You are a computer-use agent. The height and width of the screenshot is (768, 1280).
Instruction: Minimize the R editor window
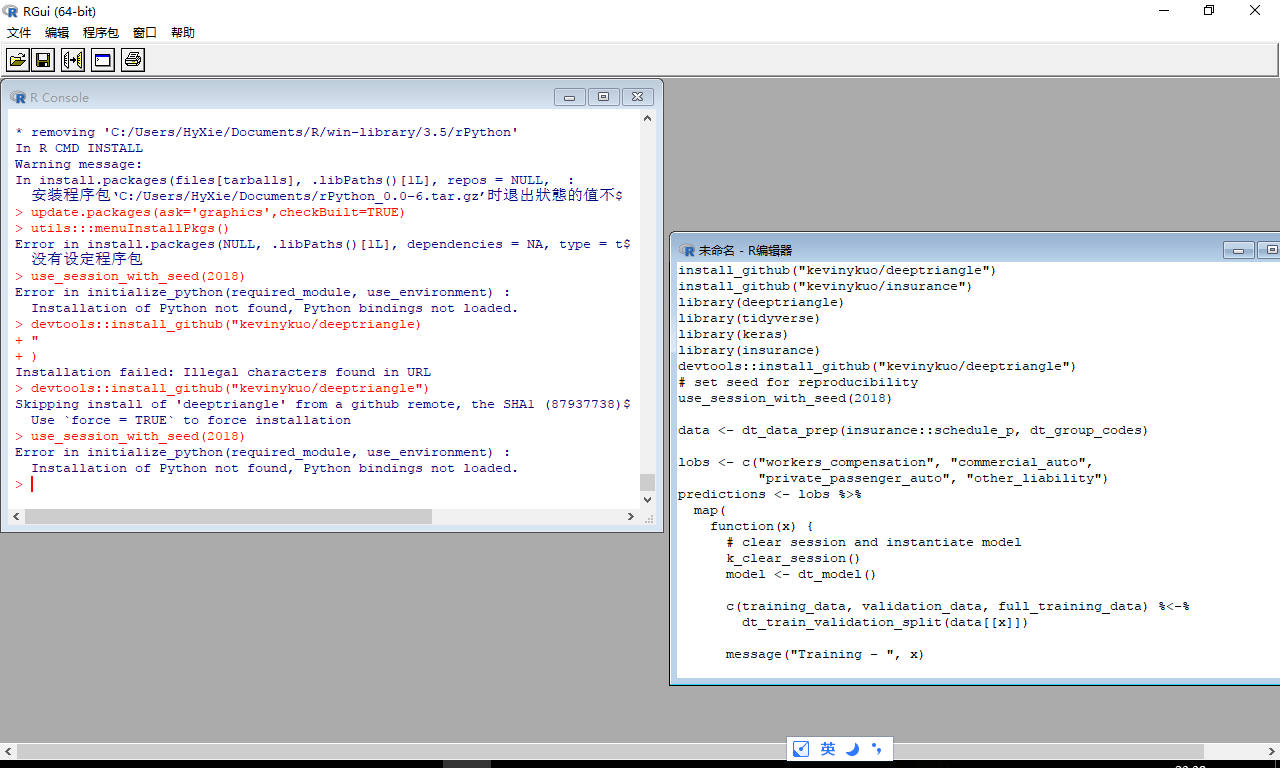coord(1239,250)
